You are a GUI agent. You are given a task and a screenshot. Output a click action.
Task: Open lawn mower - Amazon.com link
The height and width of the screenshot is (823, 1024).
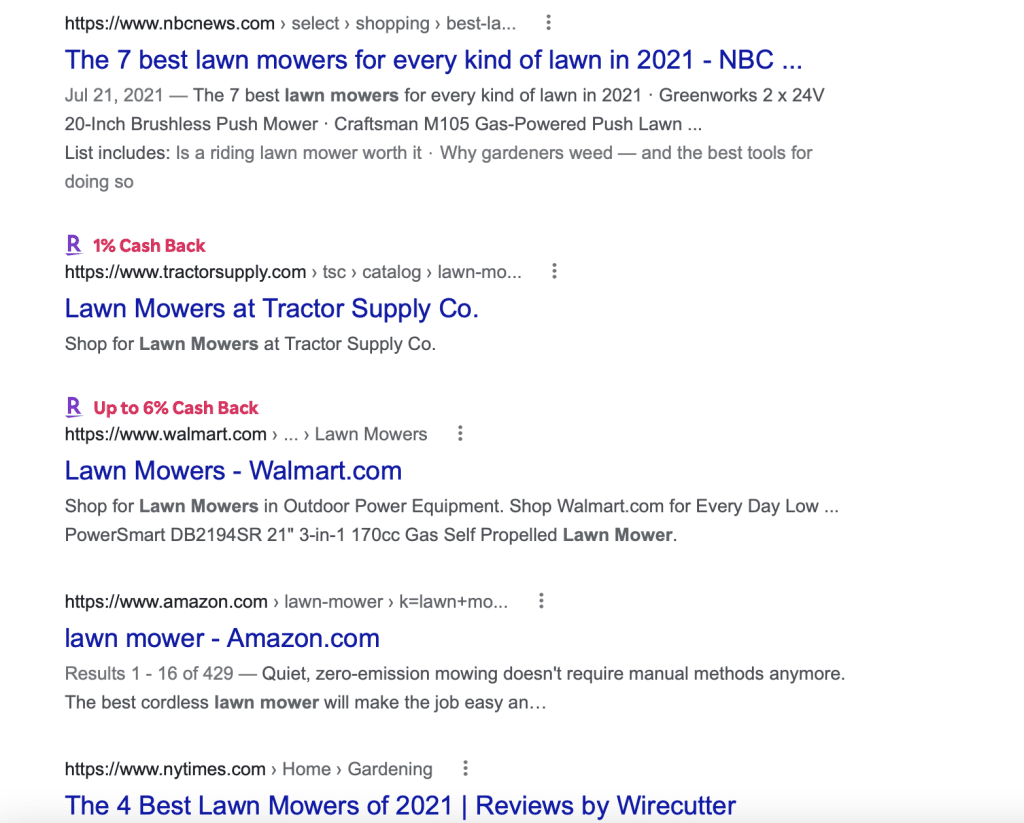pyautogui.click(x=222, y=638)
